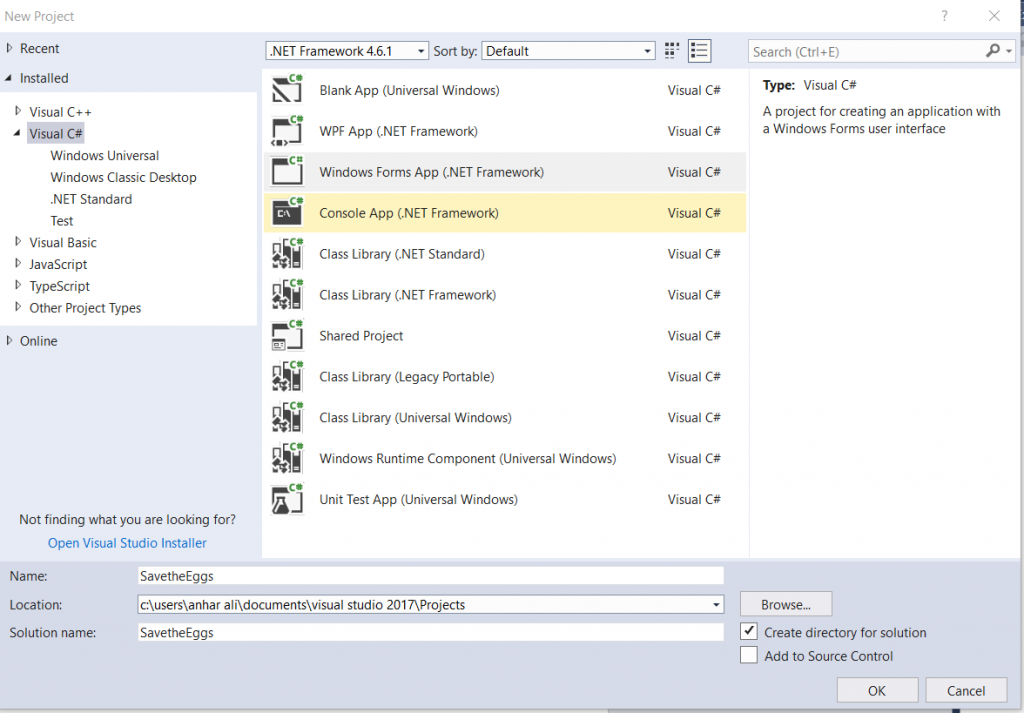Select the Shared Project template icon
This screenshot has width=1024, height=713.
[x=287, y=335]
